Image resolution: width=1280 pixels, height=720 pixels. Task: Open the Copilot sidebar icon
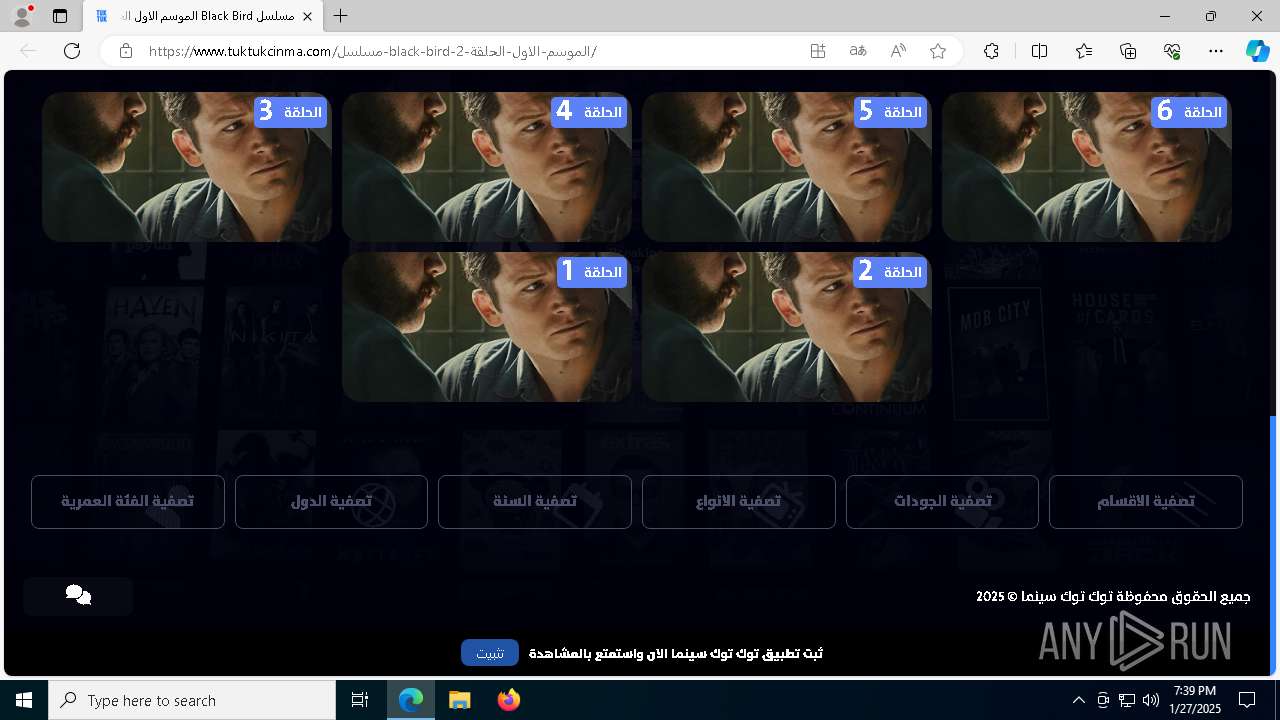1258,51
